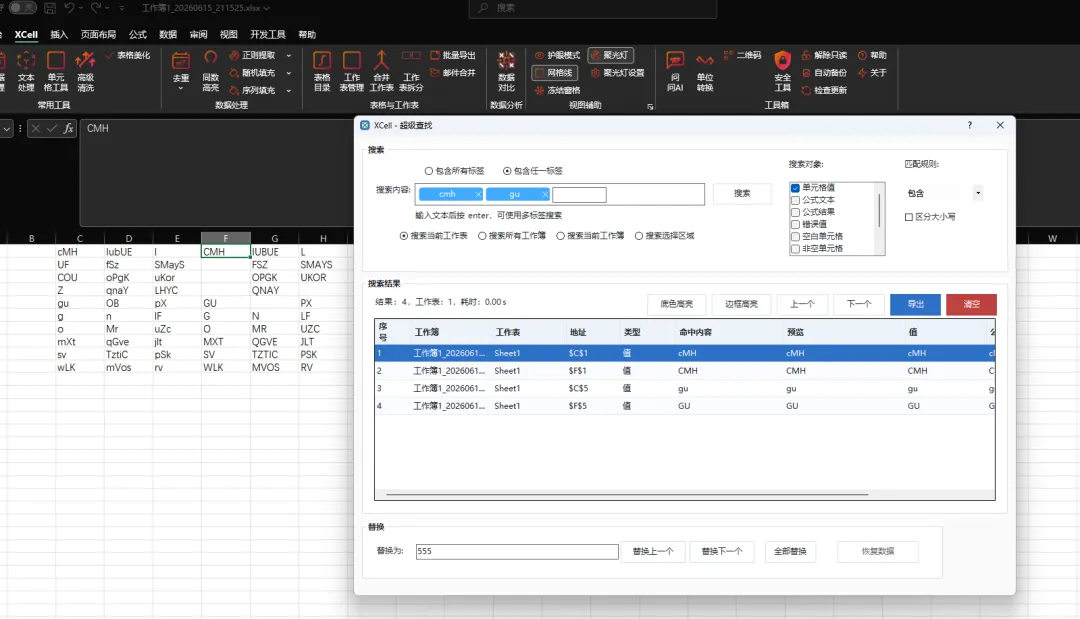The image size is (1080, 619).
Task: Check the 公式文本 search target checkbox
Action: [x=796, y=200]
